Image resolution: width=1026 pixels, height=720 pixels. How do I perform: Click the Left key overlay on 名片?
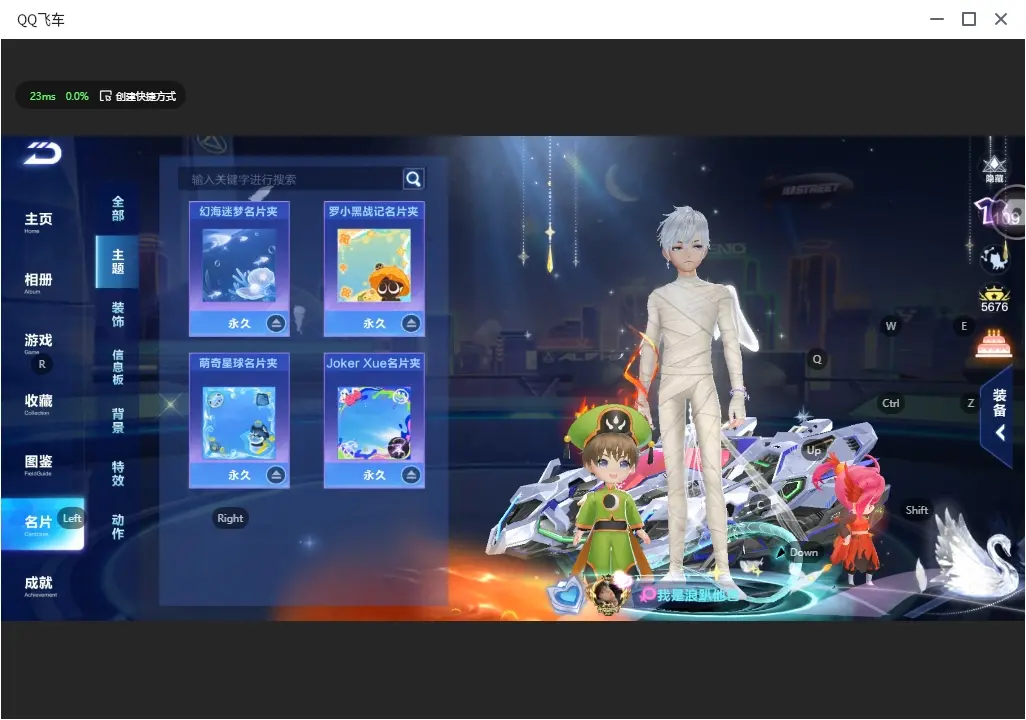72,518
